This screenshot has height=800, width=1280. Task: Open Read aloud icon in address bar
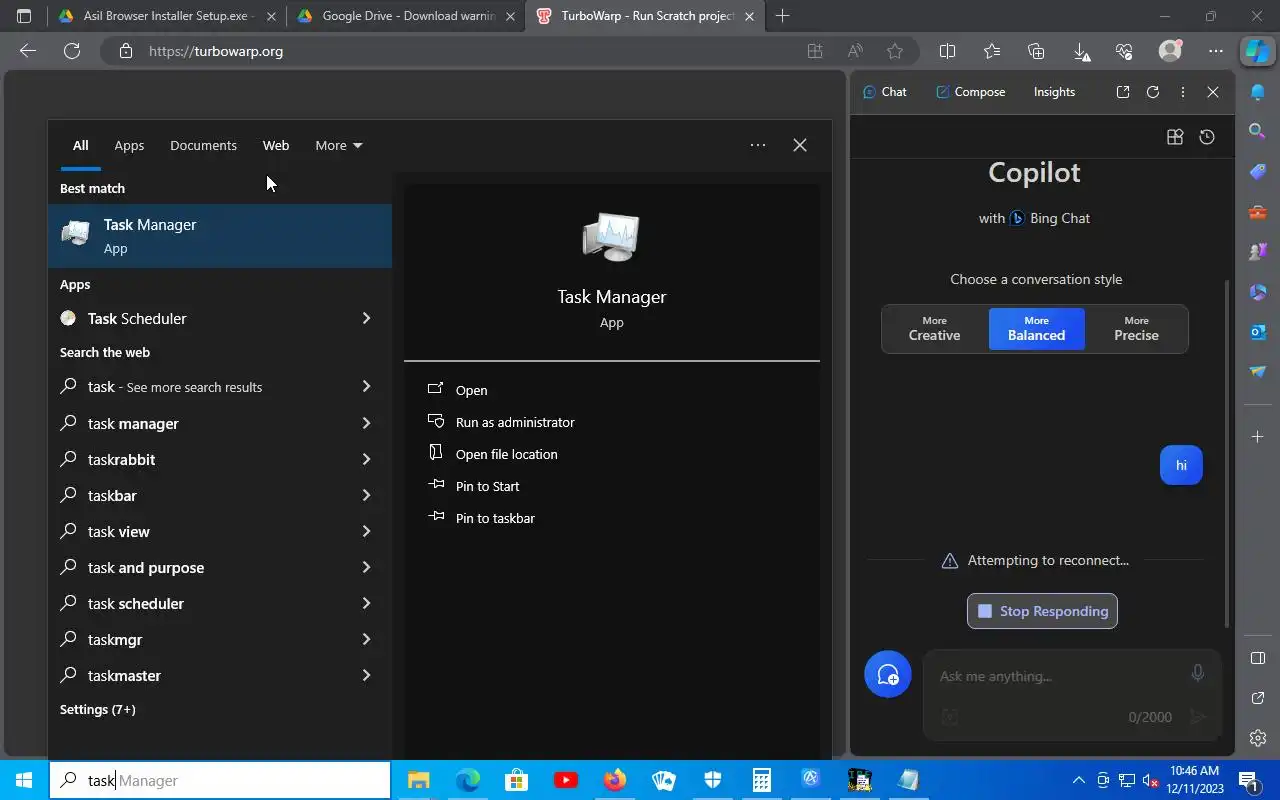tap(855, 51)
